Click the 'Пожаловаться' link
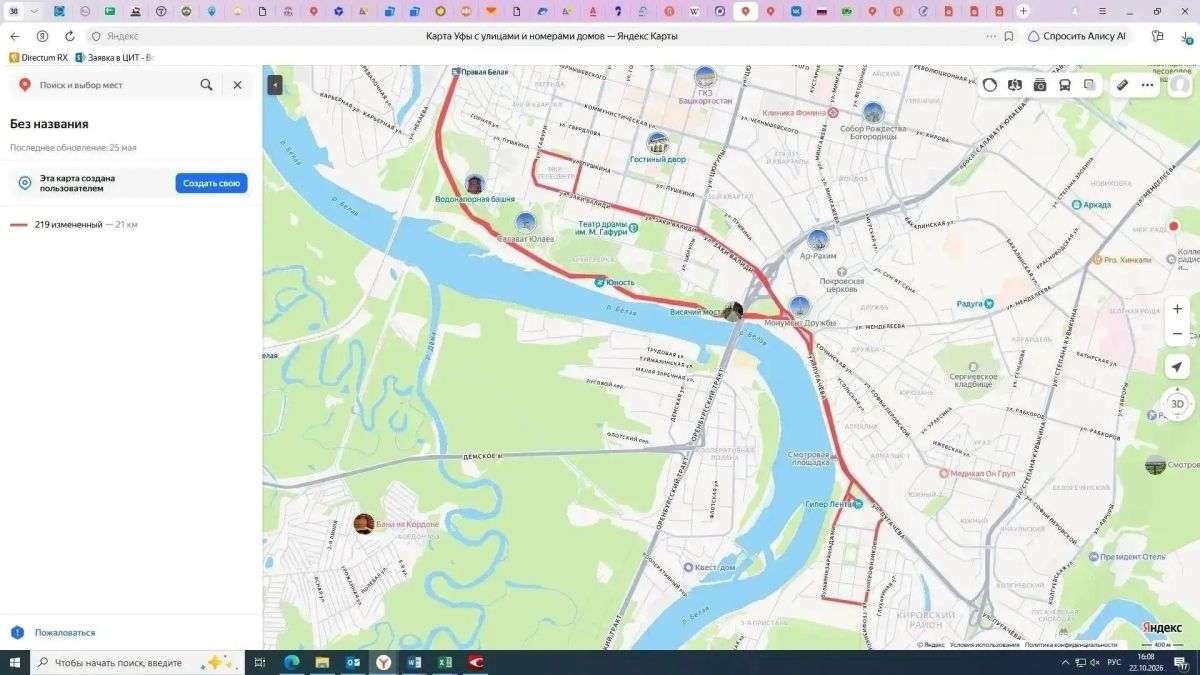 pos(65,632)
